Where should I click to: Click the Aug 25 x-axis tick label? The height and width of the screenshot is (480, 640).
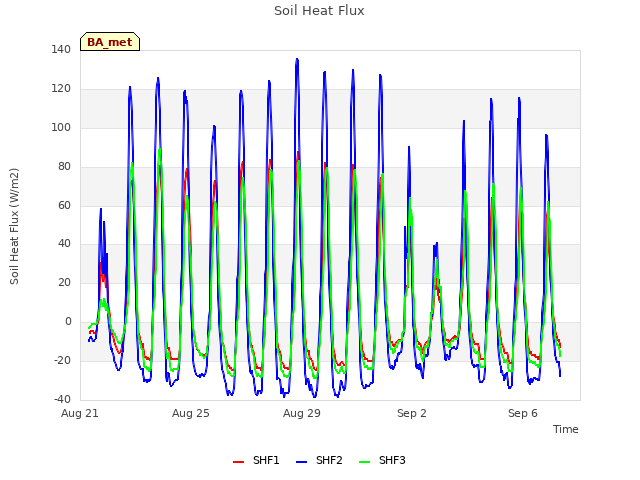click(x=191, y=413)
